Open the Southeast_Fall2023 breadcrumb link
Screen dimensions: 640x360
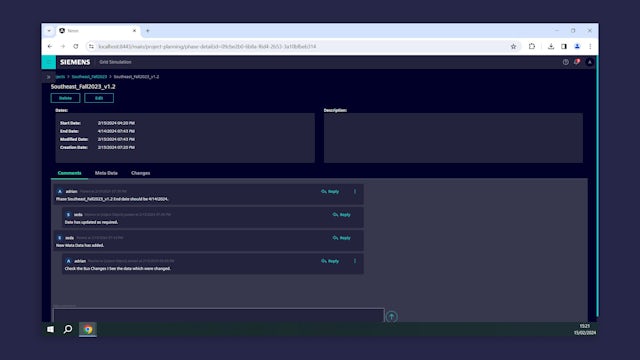(x=89, y=77)
